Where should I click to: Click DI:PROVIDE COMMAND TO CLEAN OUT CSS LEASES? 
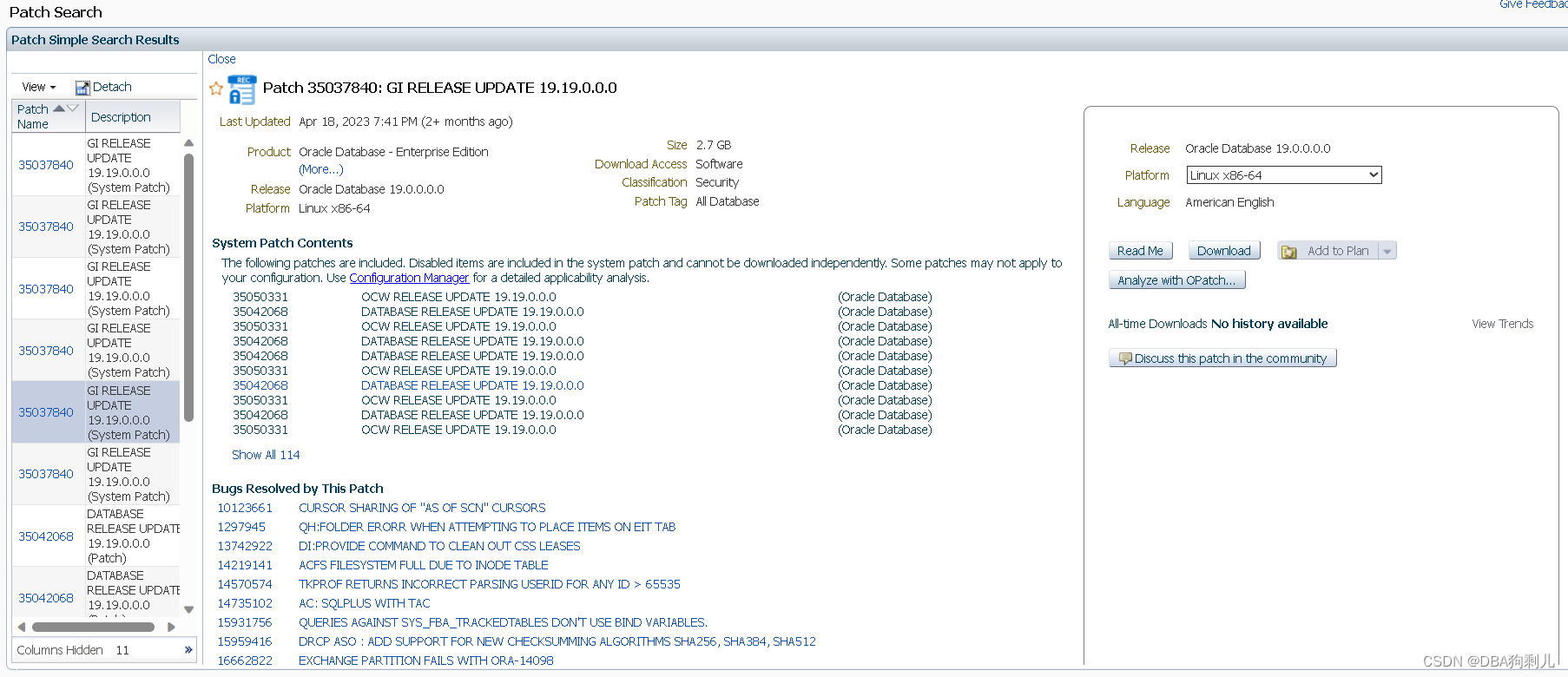pyautogui.click(x=439, y=546)
